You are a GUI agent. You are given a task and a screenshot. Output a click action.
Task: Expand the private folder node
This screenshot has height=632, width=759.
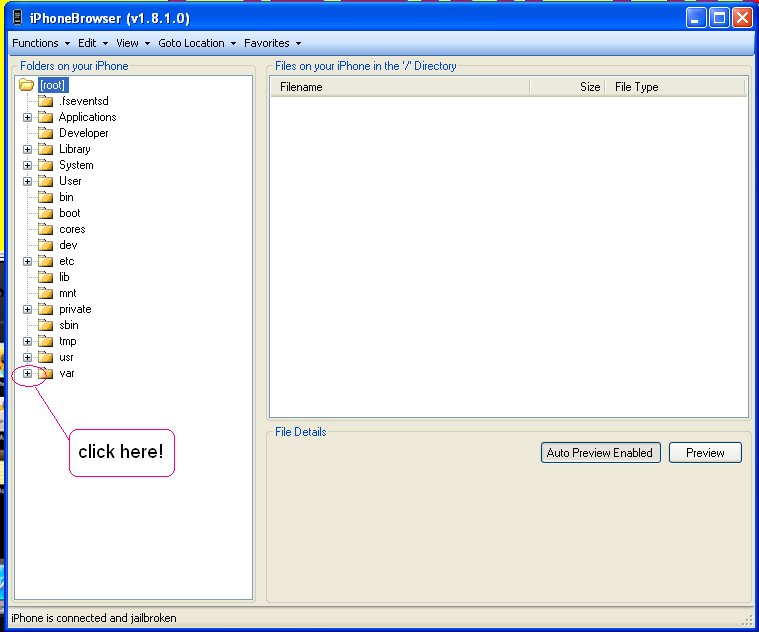28,309
